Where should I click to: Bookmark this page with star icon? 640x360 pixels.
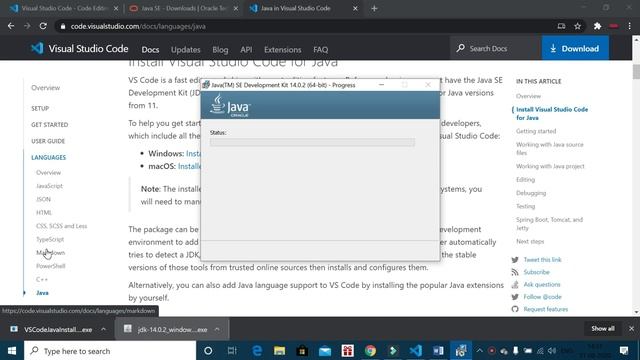click(578, 26)
